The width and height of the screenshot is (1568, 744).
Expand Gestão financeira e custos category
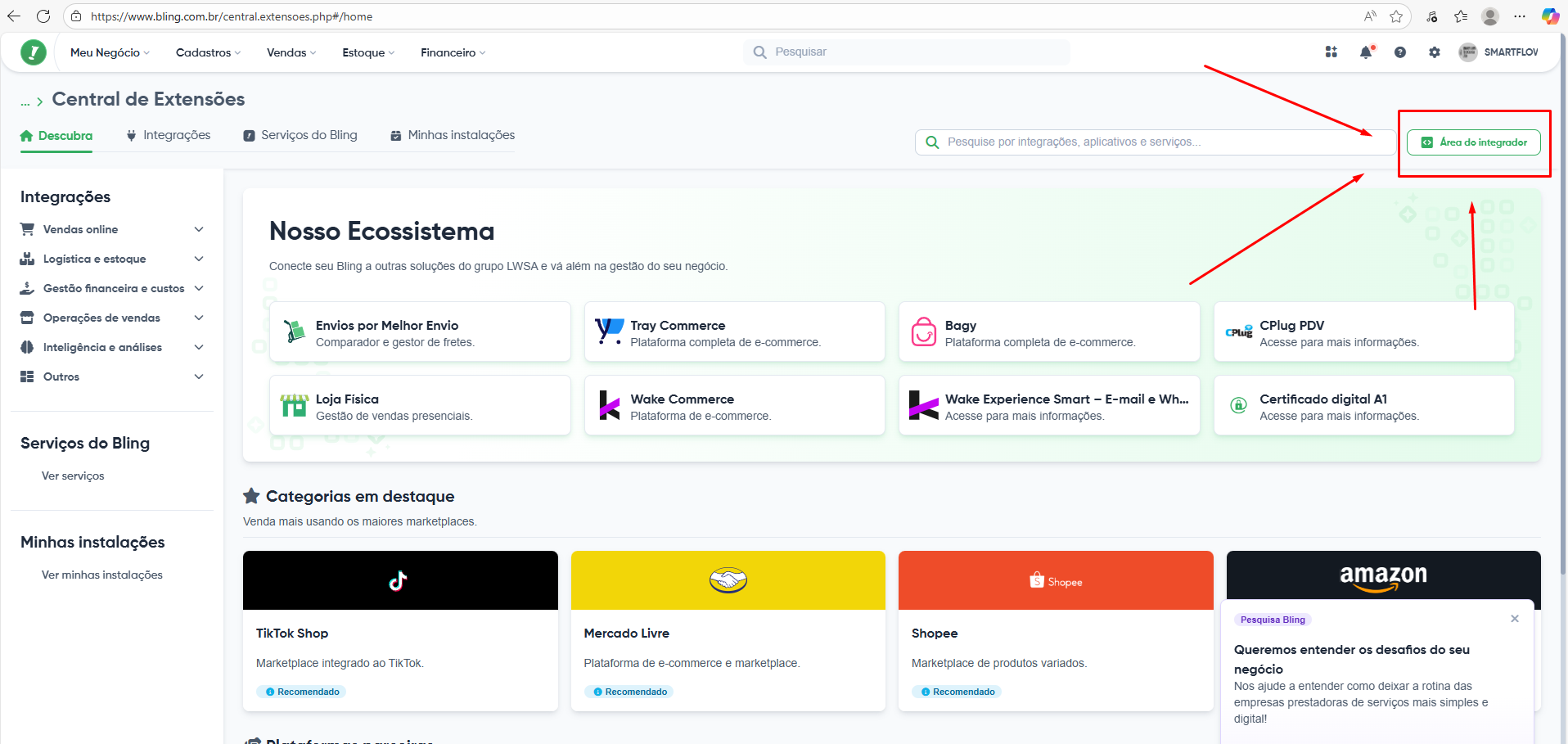coord(112,288)
